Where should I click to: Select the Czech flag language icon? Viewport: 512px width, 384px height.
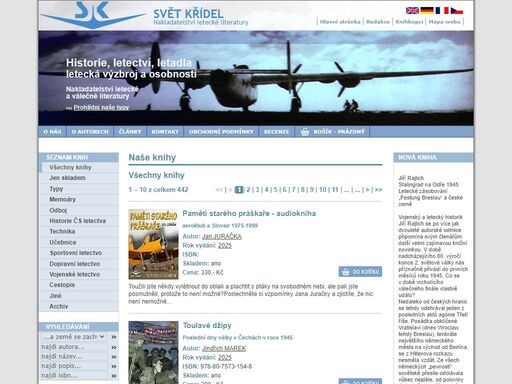[x=457, y=11]
